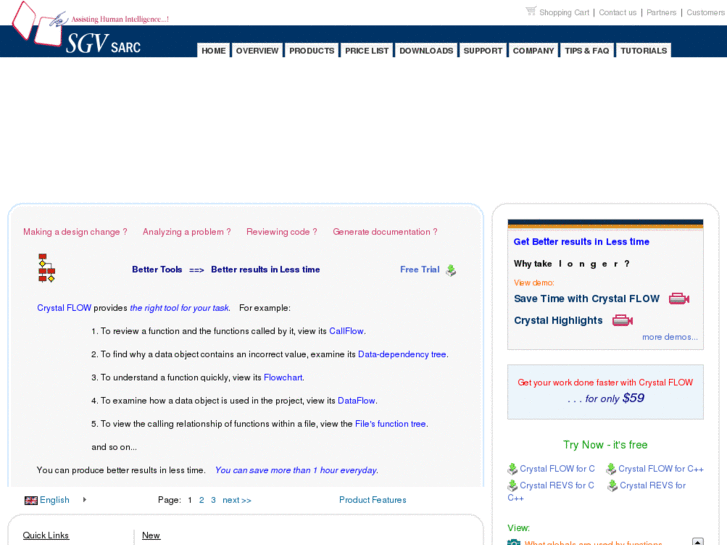Open the CallFlow link
Image resolution: width=727 pixels, height=545 pixels.
coord(346,331)
